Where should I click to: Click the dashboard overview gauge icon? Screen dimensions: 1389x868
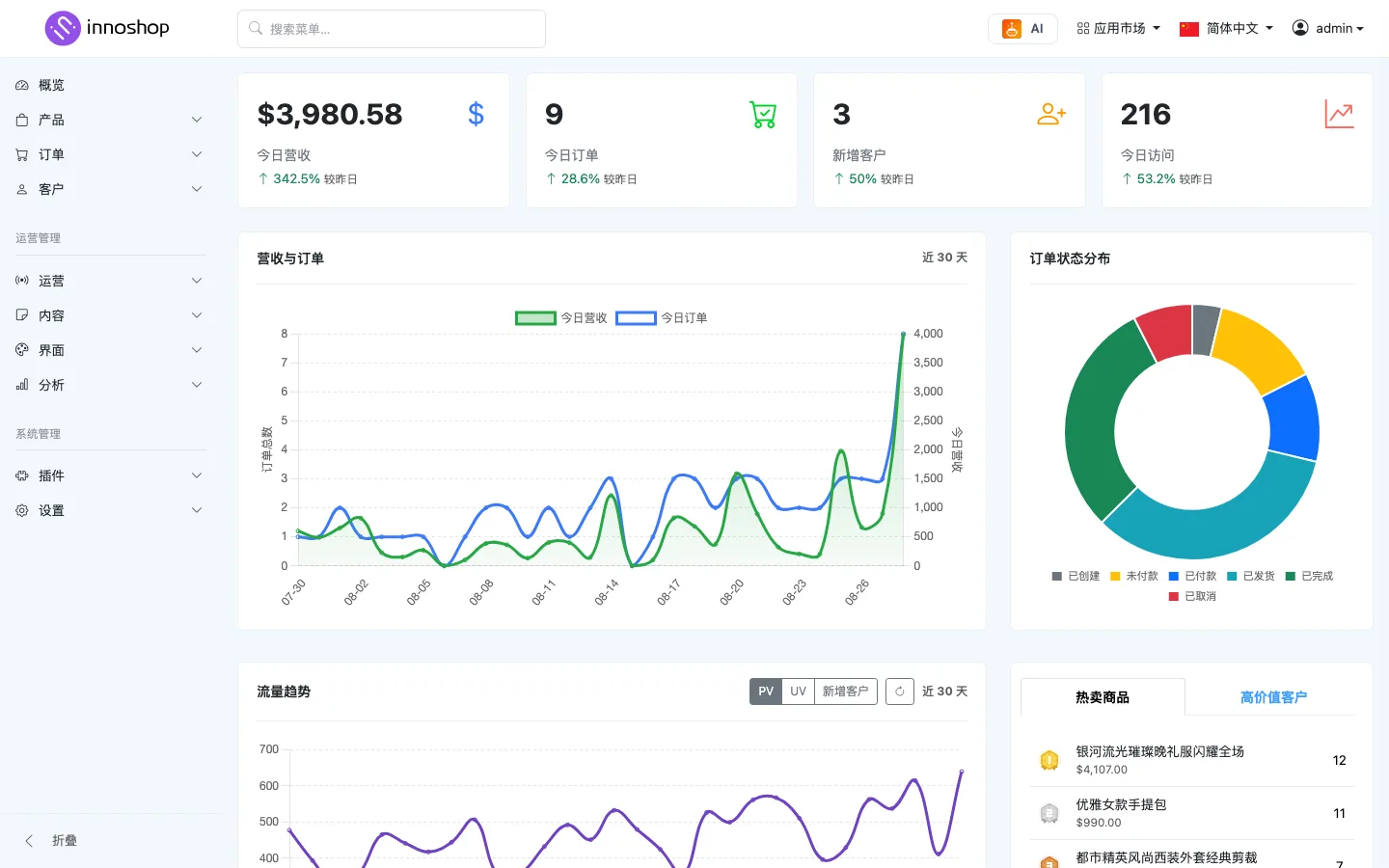(22, 85)
